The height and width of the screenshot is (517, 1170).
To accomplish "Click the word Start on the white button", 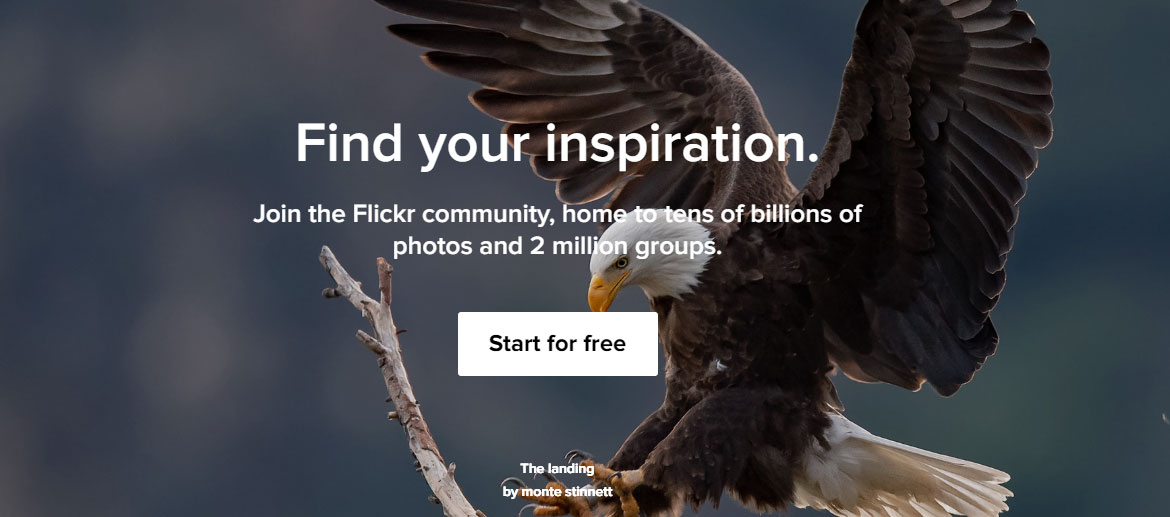I will tap(514, 343).
